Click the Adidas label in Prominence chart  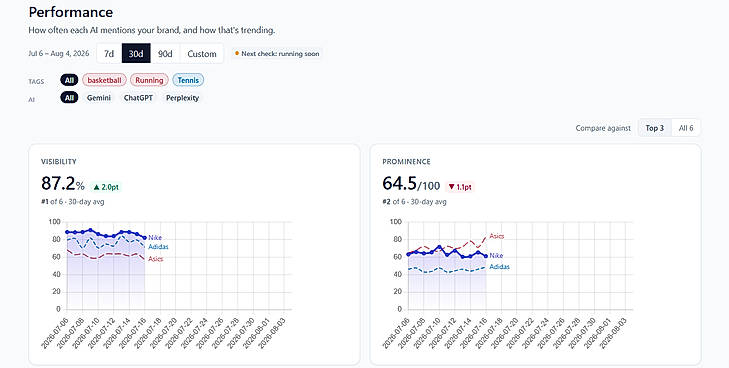pyautogui.click(x=499, y=267)
